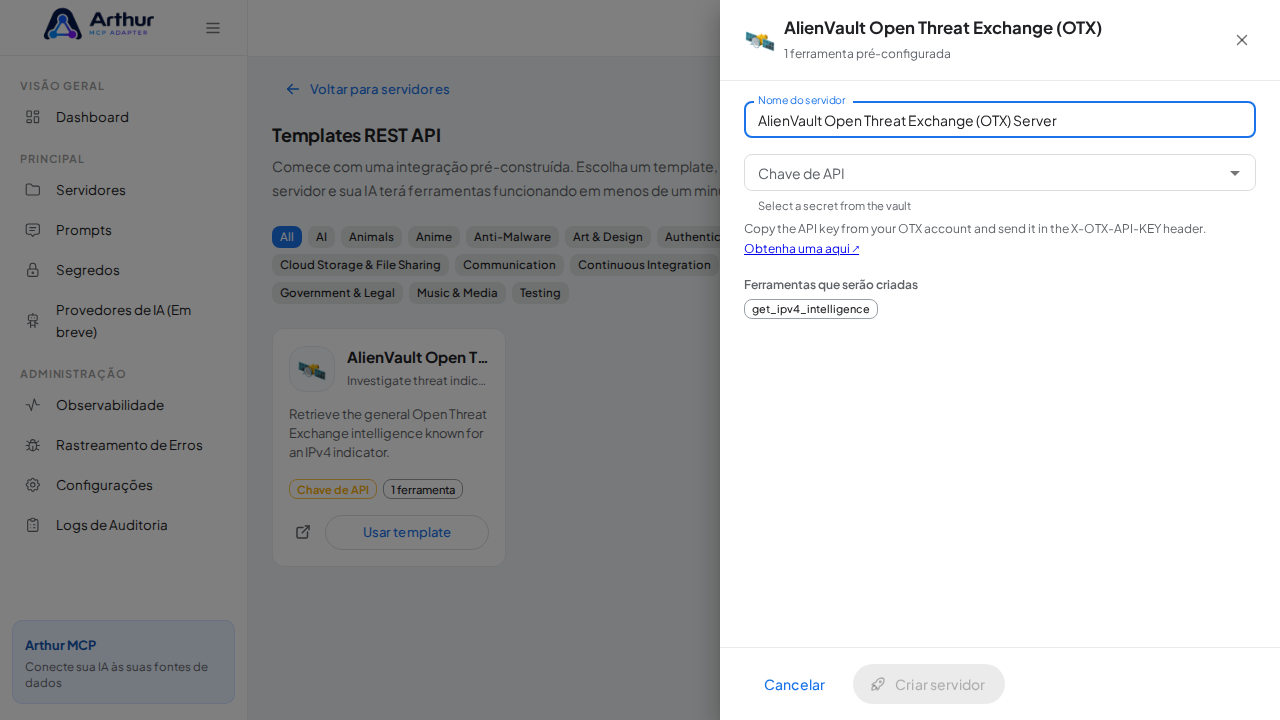Click the AlienVault Open T... card title
The width and height of the screenshot is (1280, 720).
point(417,357)
